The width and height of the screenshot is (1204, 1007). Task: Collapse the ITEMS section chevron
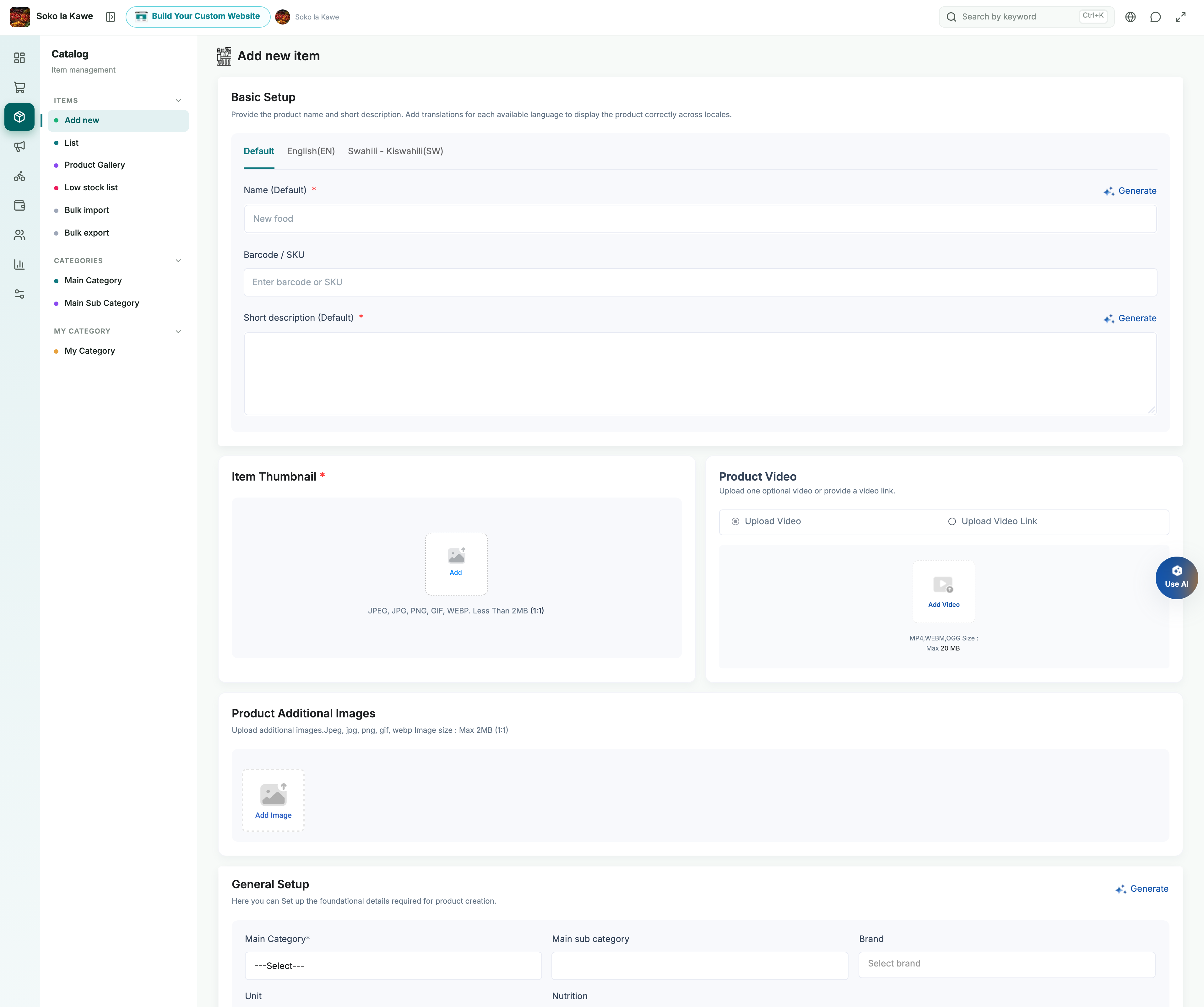click(x=178, y=101)
